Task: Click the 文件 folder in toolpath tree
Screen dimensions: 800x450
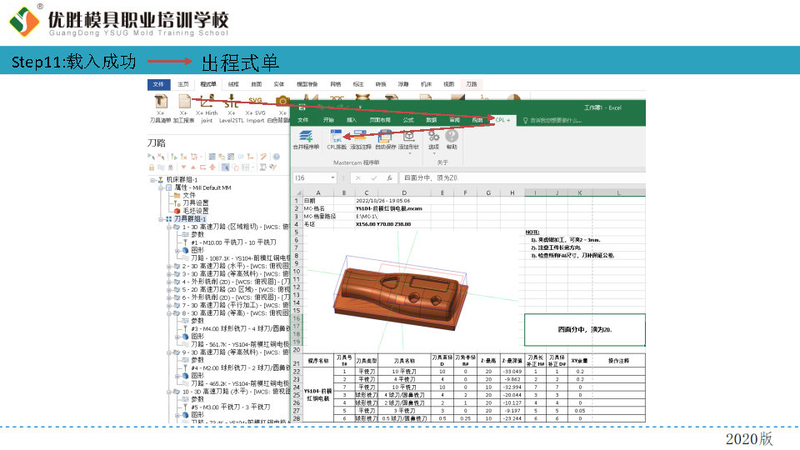Action: (x=177, y=195)
